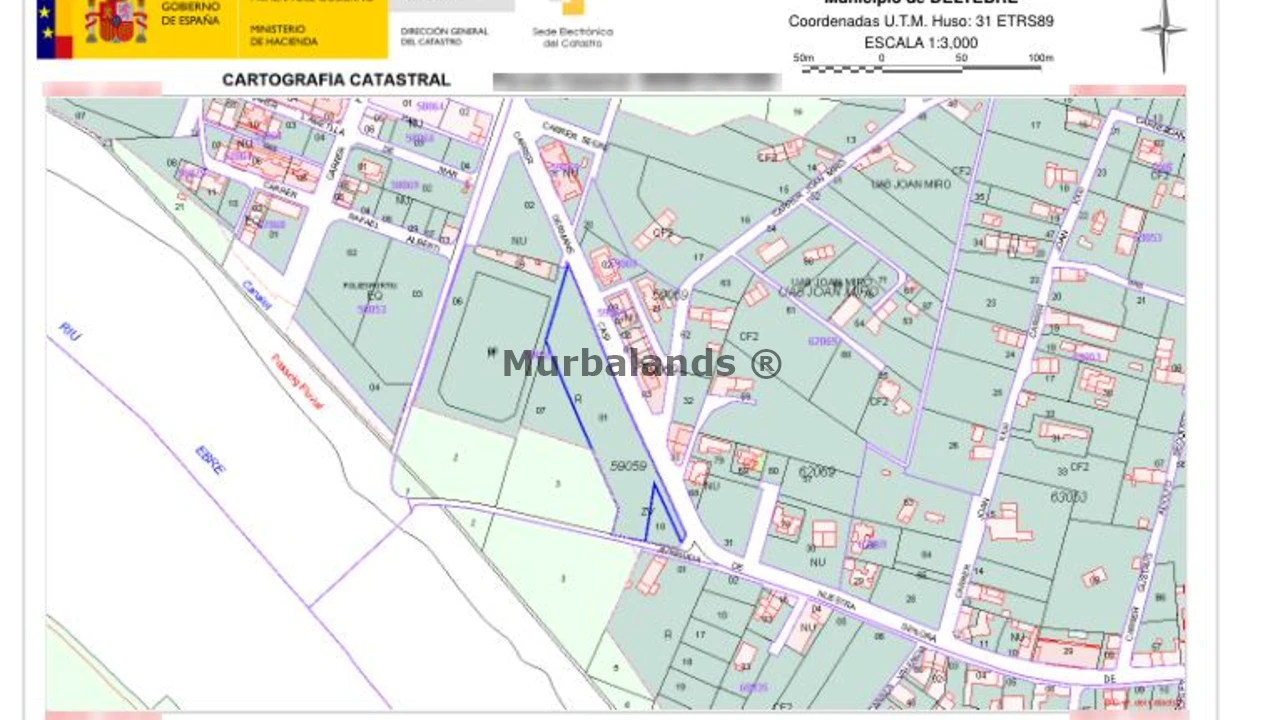Viewport: 1280px width, 720px height.
Task: Click the map scale bar ruler
Action: pos(922,67)
